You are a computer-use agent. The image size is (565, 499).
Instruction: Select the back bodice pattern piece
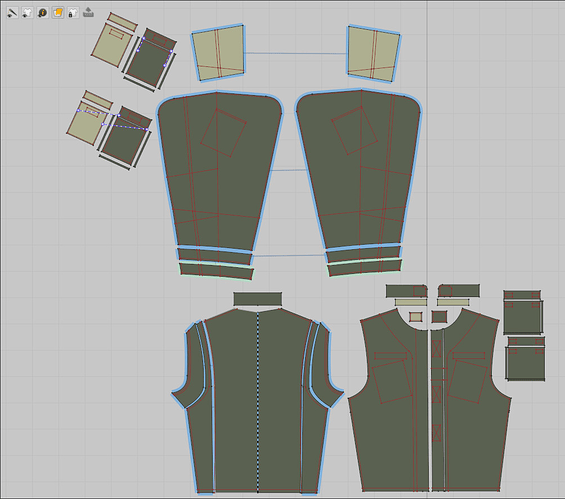point(258,400)
